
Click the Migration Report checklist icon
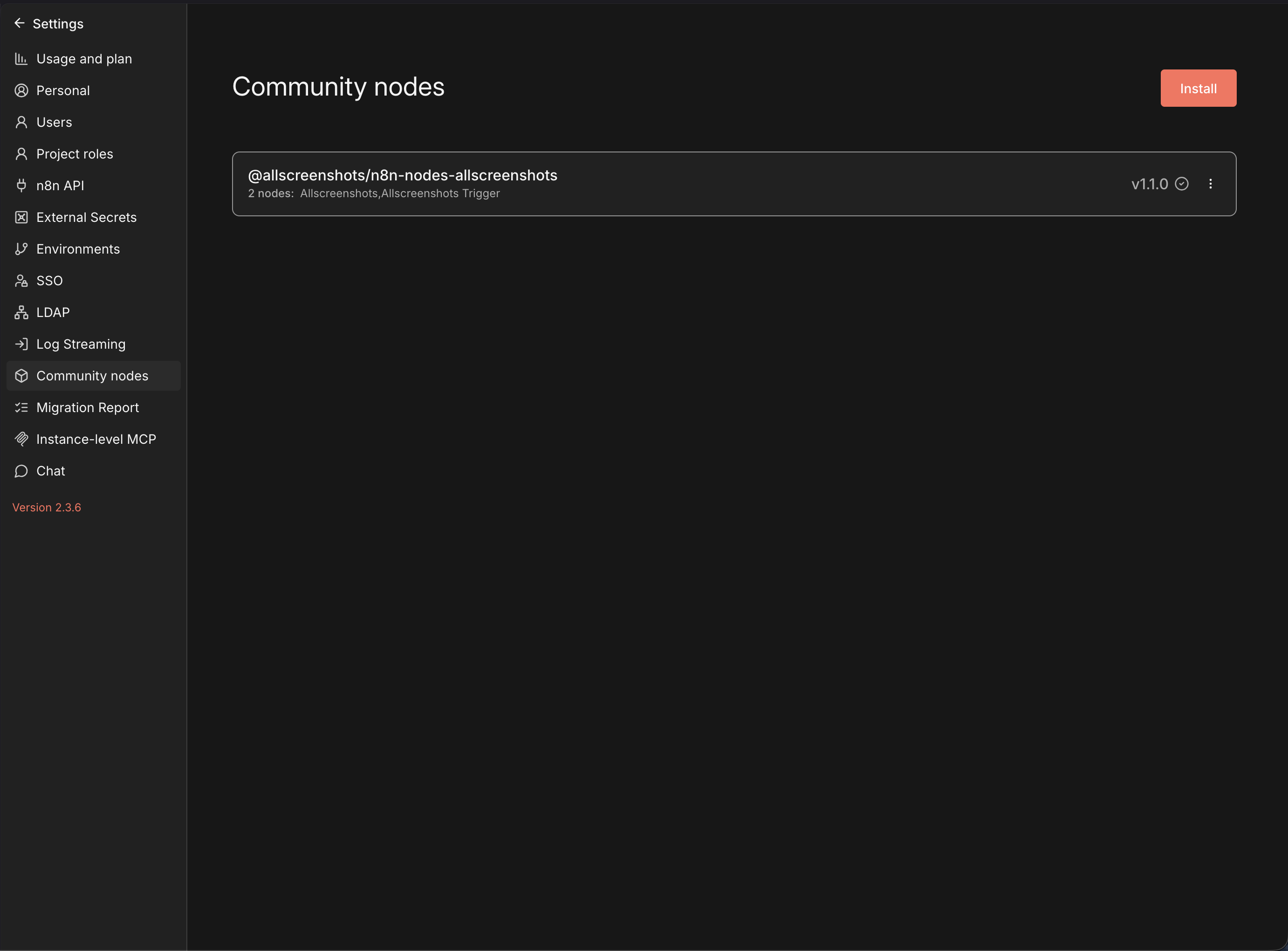click(21, 407)
